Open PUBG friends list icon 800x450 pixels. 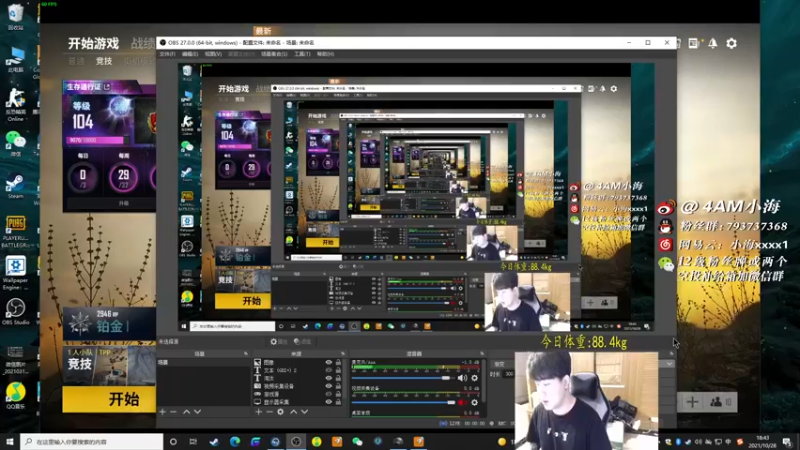click(x=716, y=402)
